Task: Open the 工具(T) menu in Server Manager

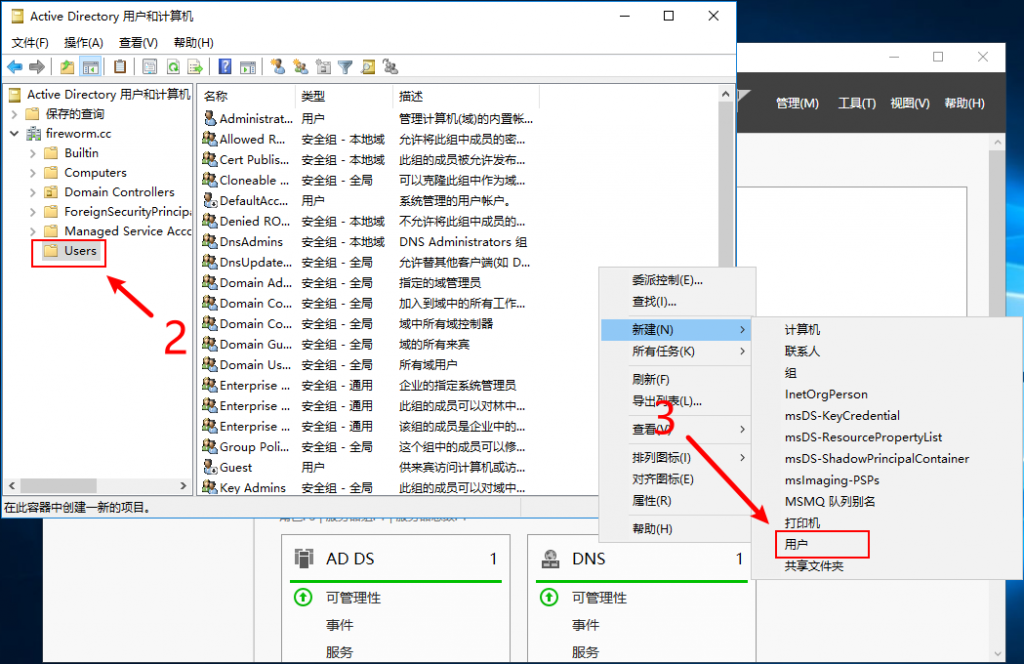Action: tap(856, 103)
